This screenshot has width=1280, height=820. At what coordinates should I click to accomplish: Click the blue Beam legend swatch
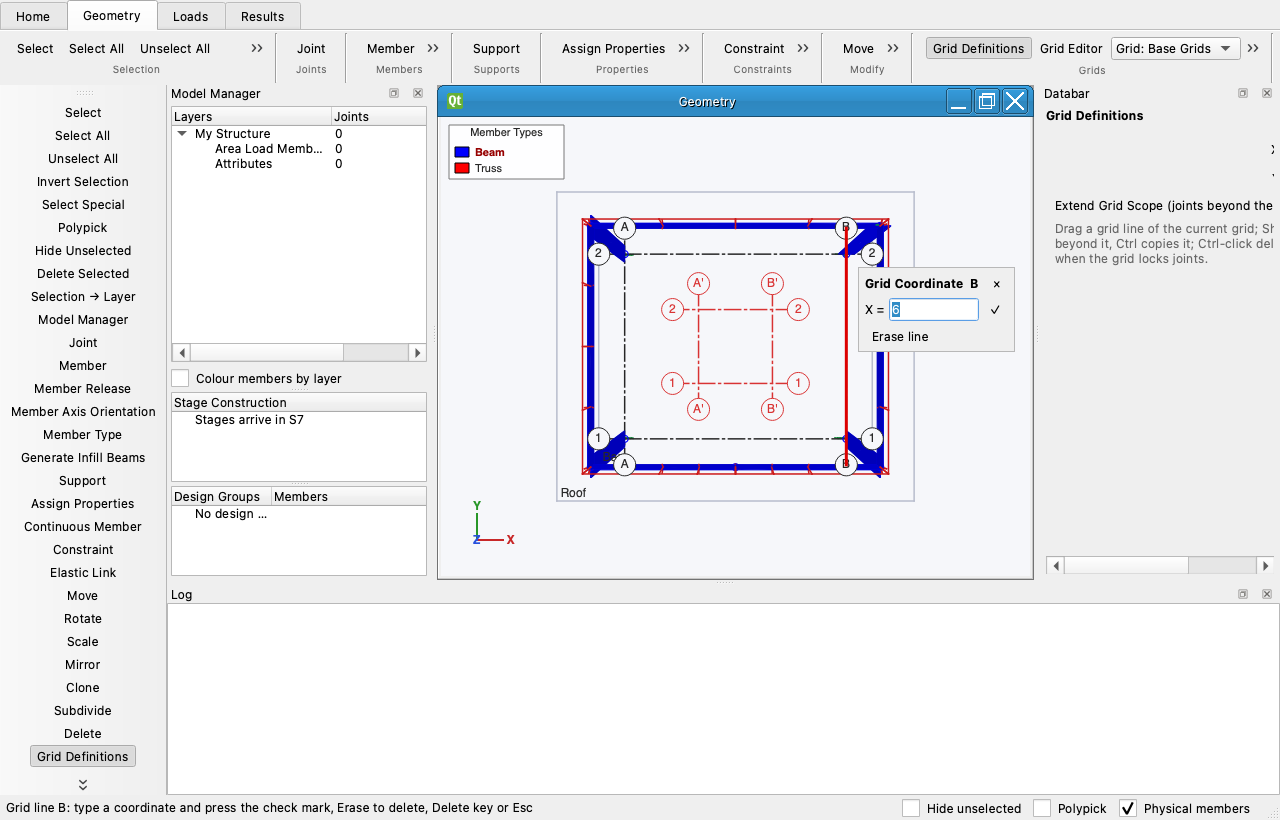(x=462, y=152)
